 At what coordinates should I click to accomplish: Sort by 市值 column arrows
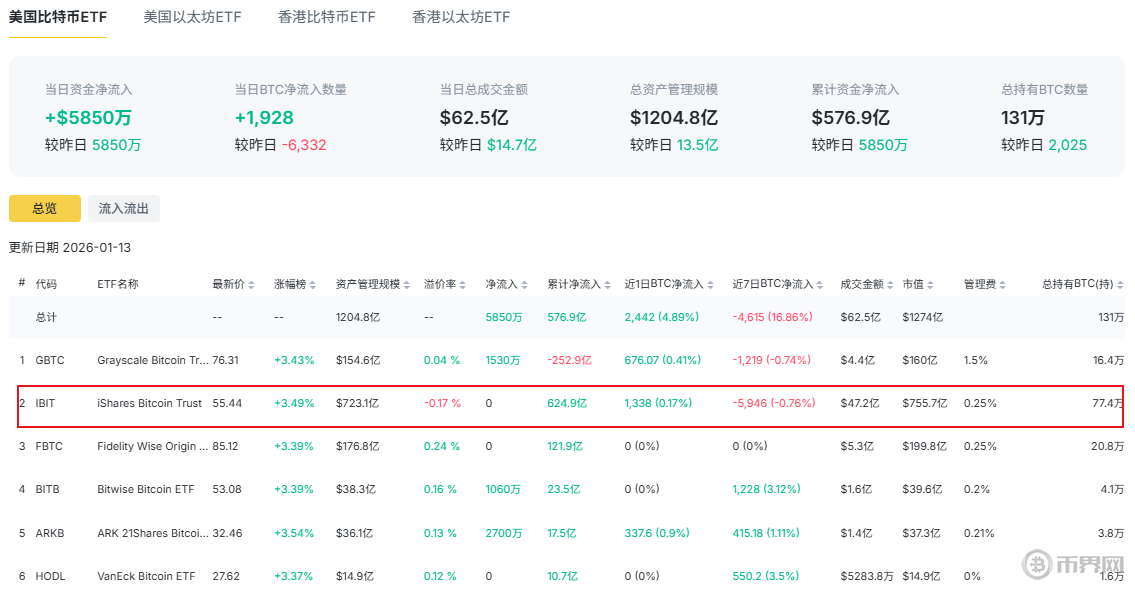(930, 285)
